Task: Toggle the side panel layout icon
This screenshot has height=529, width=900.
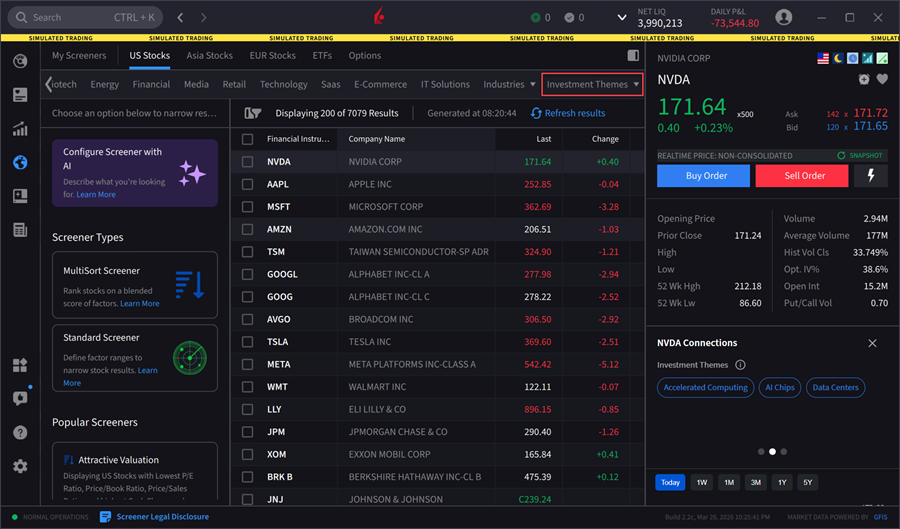Action: point(633,56)
